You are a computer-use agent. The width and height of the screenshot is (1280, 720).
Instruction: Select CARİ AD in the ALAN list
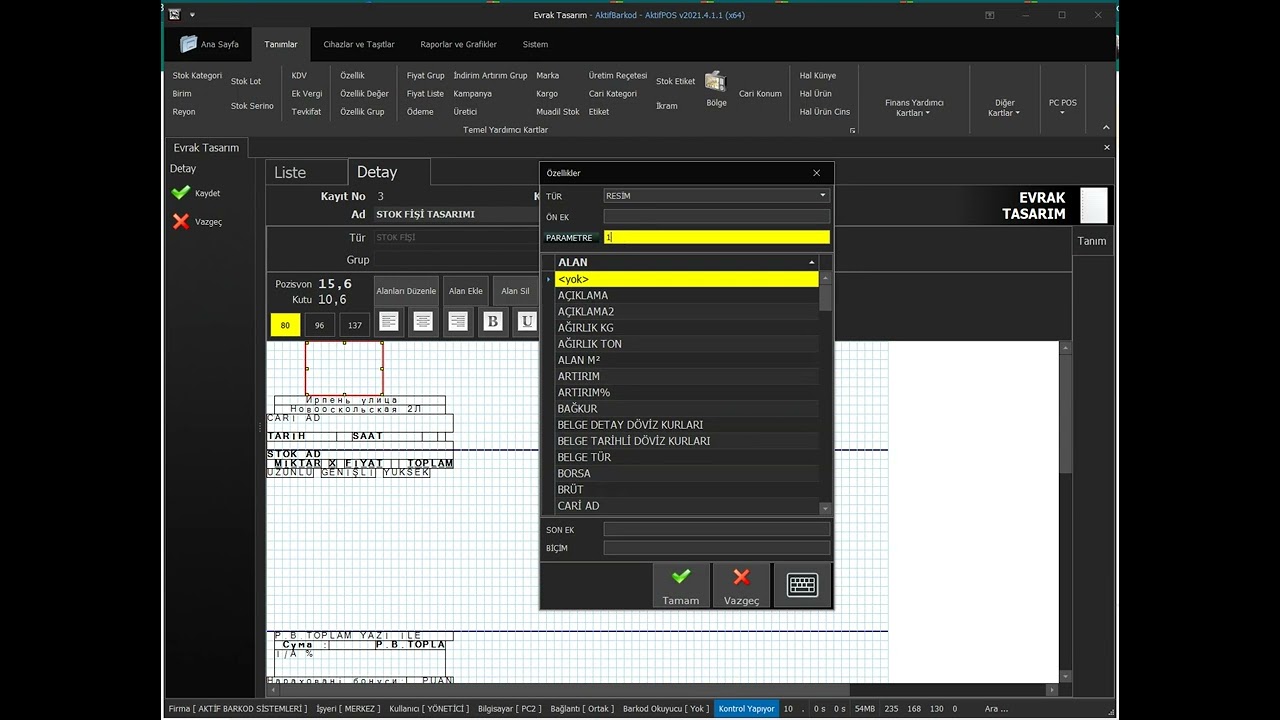(686, 506)
